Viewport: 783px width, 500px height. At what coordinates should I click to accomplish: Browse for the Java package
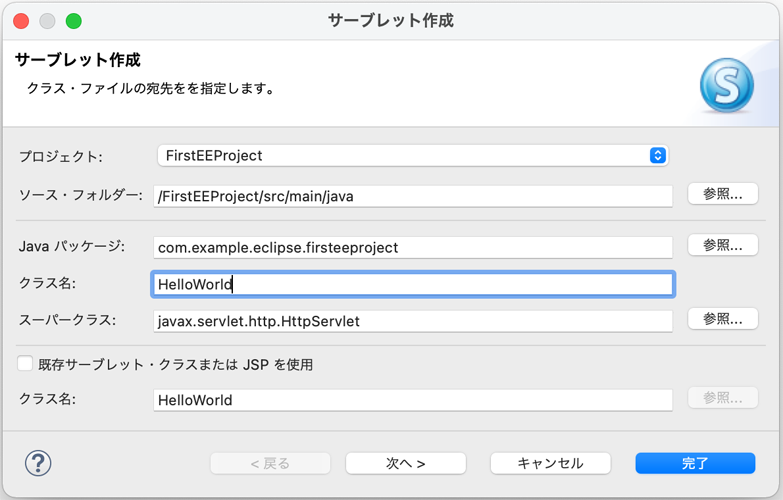723,245
